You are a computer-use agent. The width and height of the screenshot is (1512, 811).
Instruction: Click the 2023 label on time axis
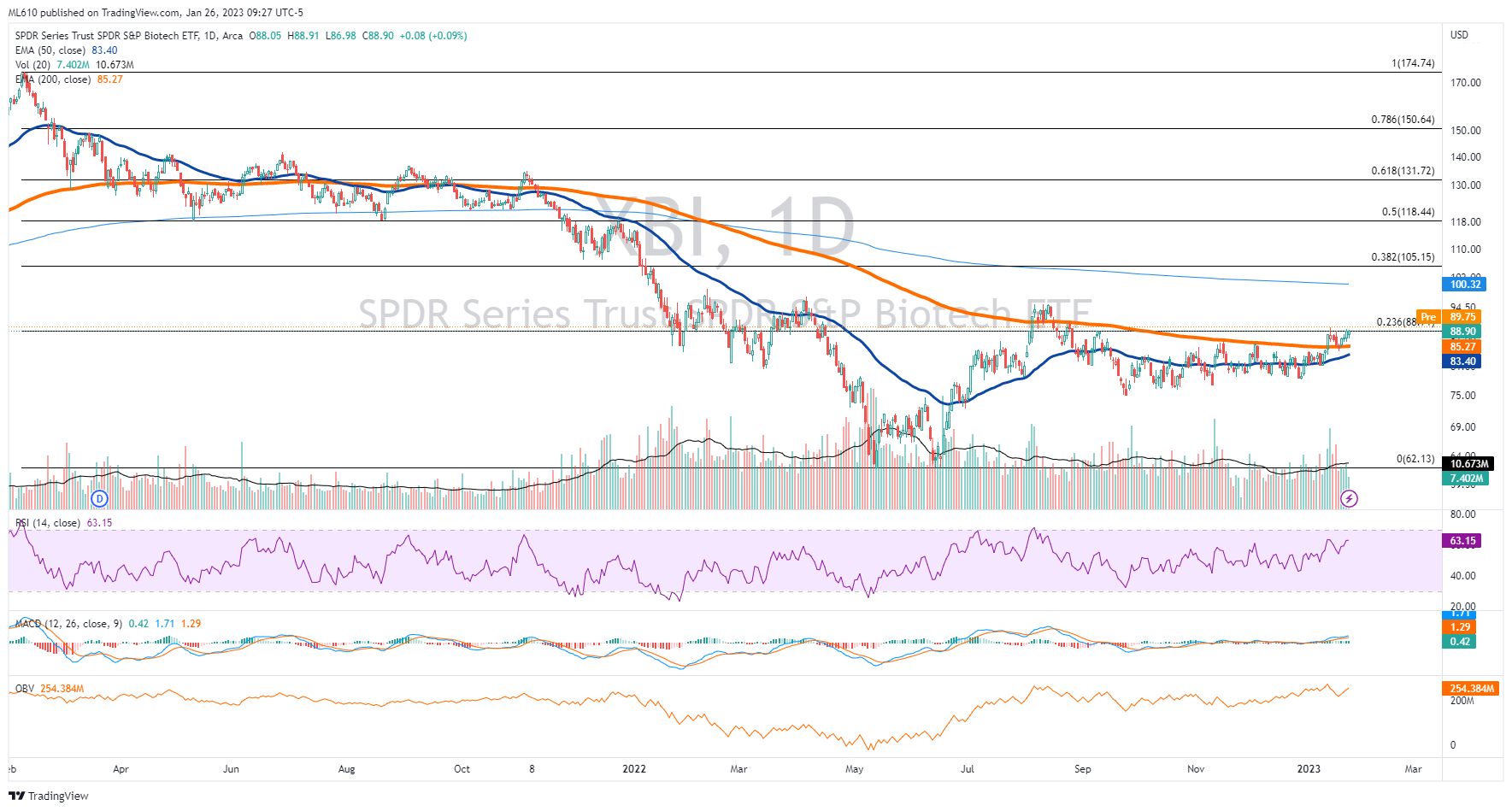click(x=1309, y=769)
